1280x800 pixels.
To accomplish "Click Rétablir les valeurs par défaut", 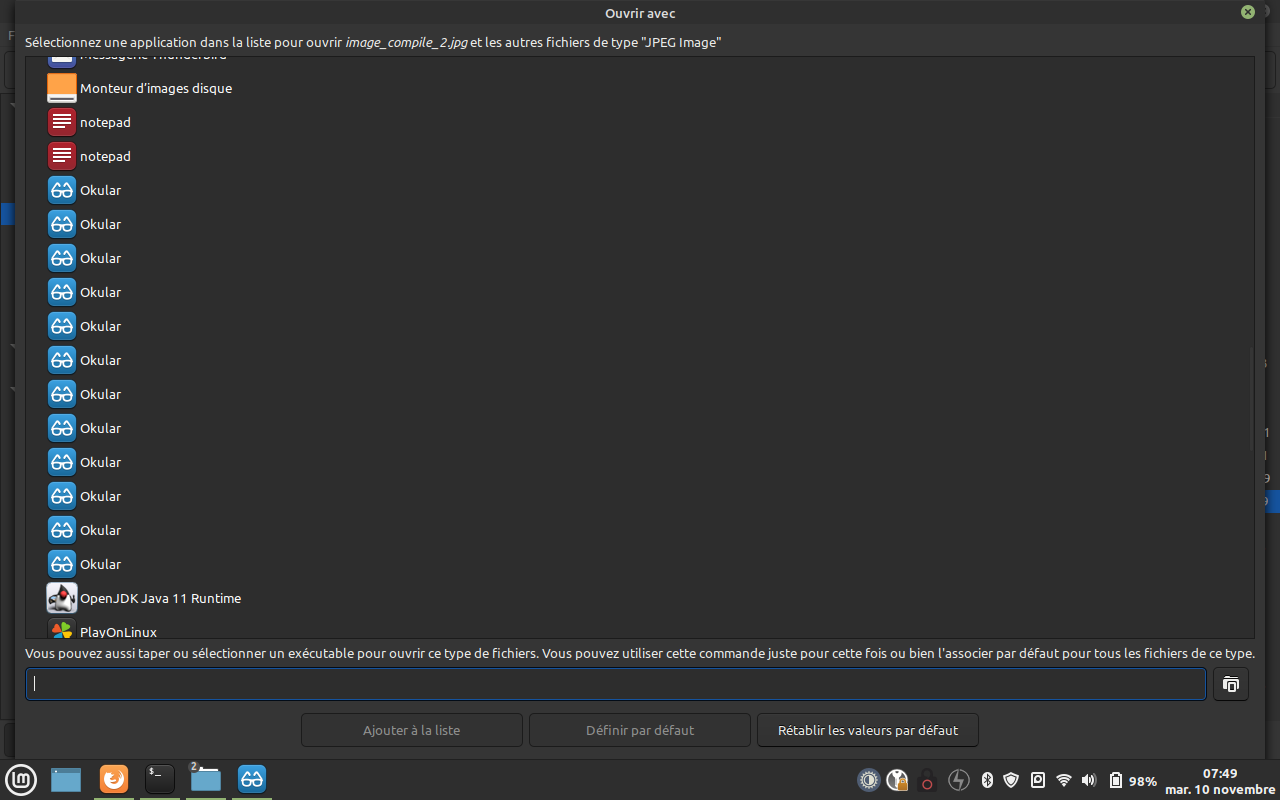I will point(868,730).
